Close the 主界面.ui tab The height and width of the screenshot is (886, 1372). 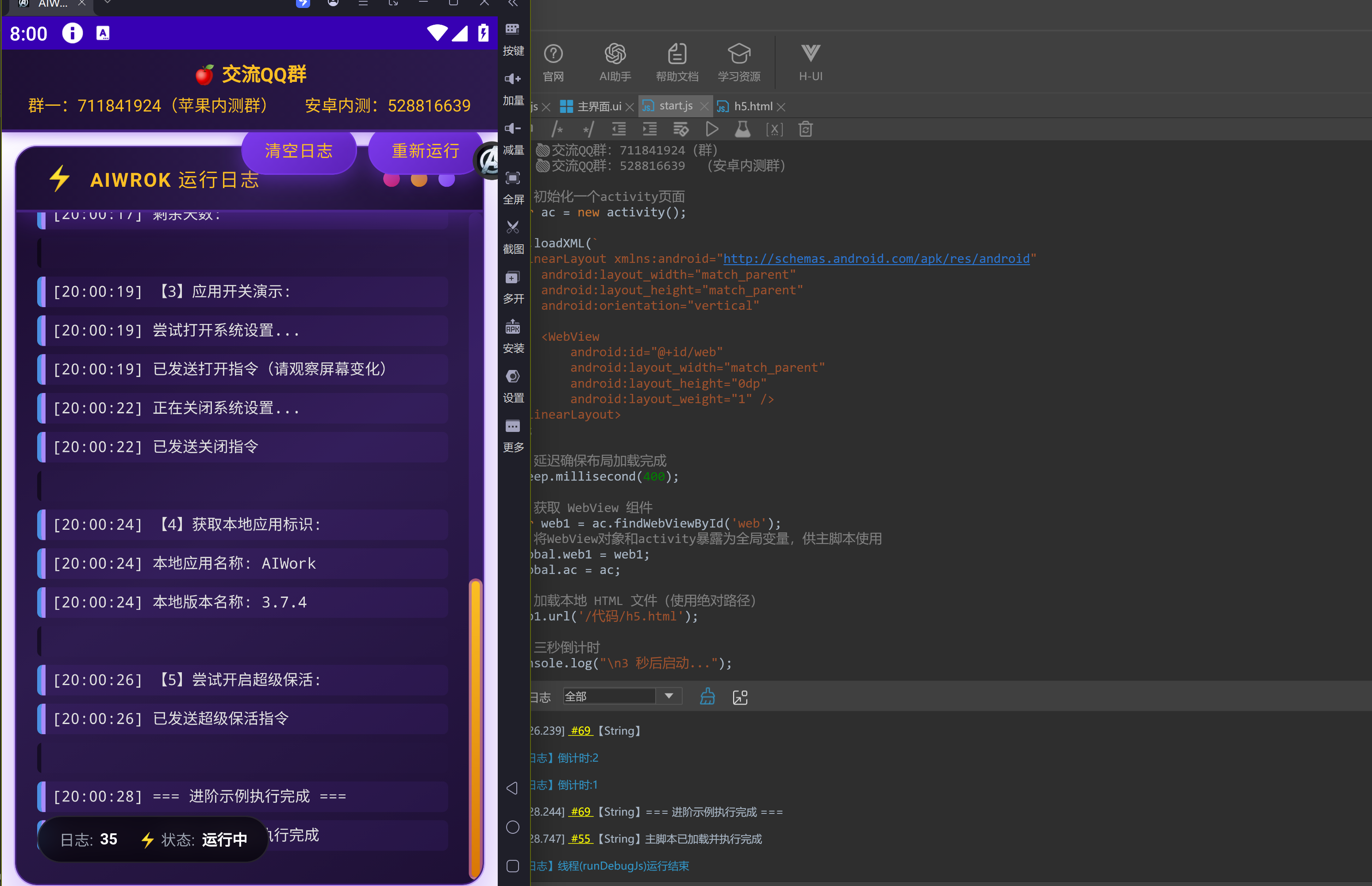630,107
